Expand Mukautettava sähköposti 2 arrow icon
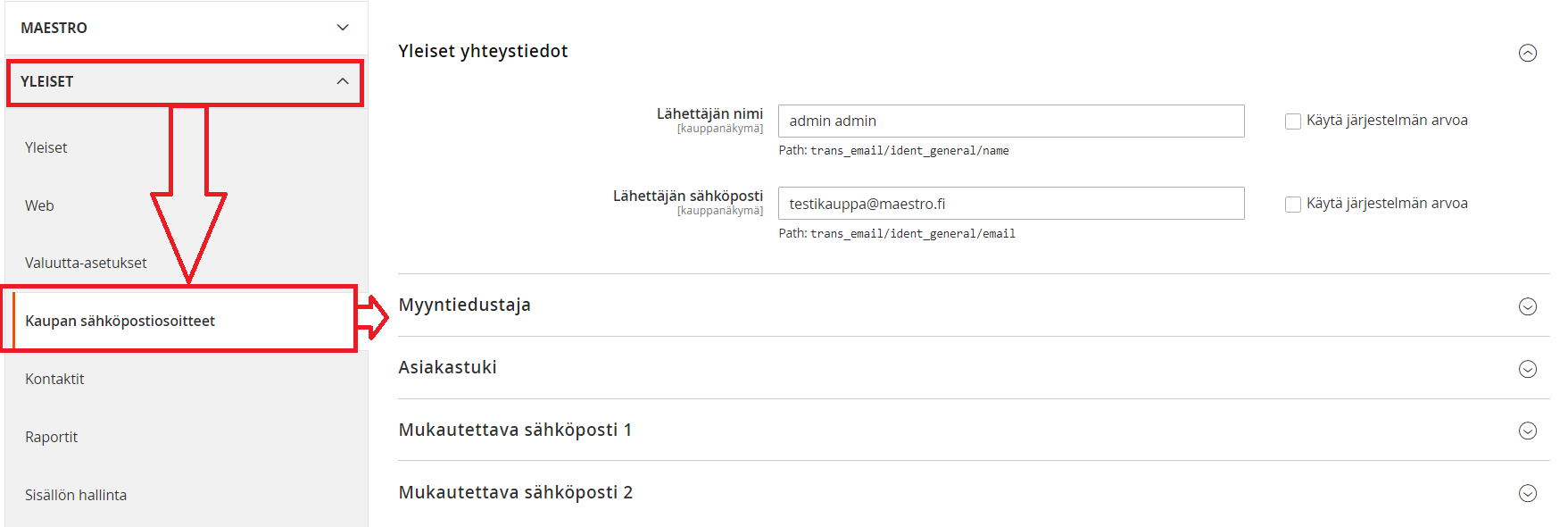 (x=1527, y=493)
